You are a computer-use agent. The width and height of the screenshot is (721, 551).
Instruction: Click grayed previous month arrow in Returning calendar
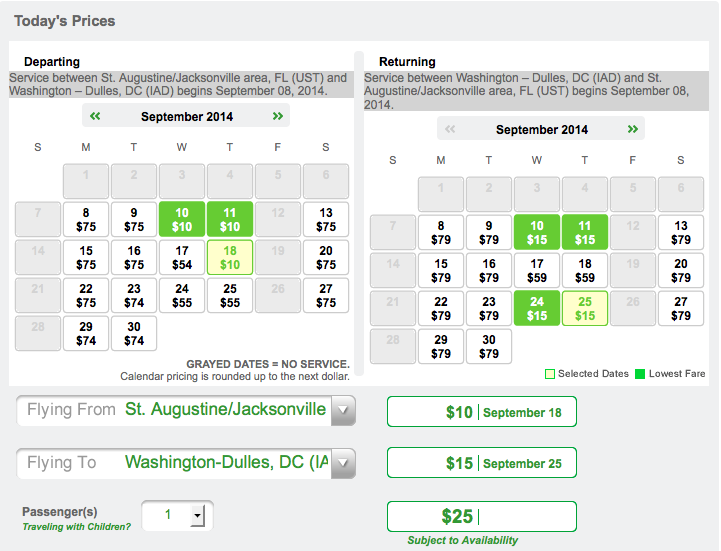tap(450, 129)
